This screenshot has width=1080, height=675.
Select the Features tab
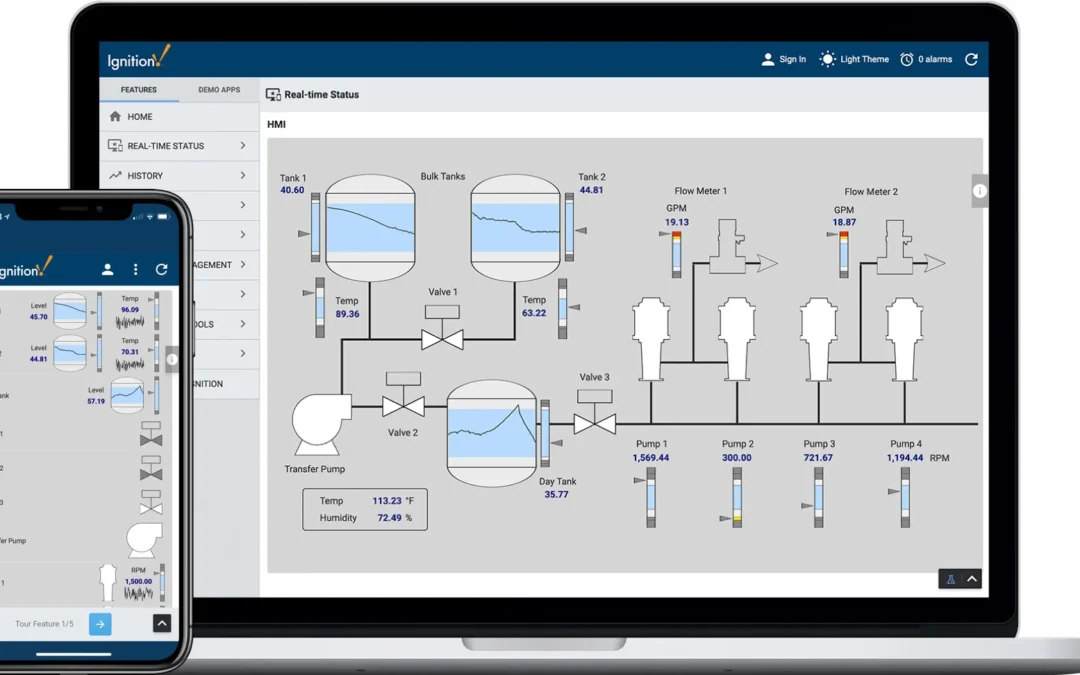pyautogui.click(x=138, y=90)
